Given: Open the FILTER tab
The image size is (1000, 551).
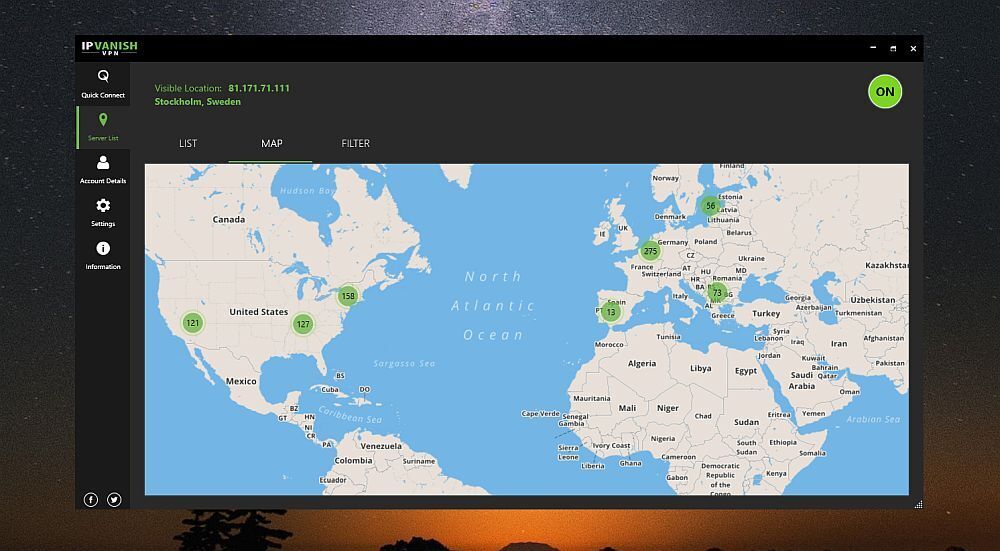Looking at the screenshot, I should click(355, 144).
